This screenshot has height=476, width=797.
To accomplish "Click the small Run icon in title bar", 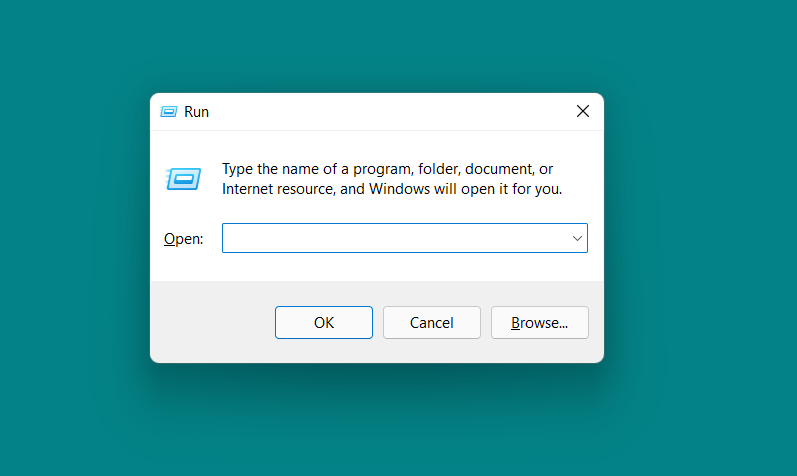I will [x=169, y=112].
